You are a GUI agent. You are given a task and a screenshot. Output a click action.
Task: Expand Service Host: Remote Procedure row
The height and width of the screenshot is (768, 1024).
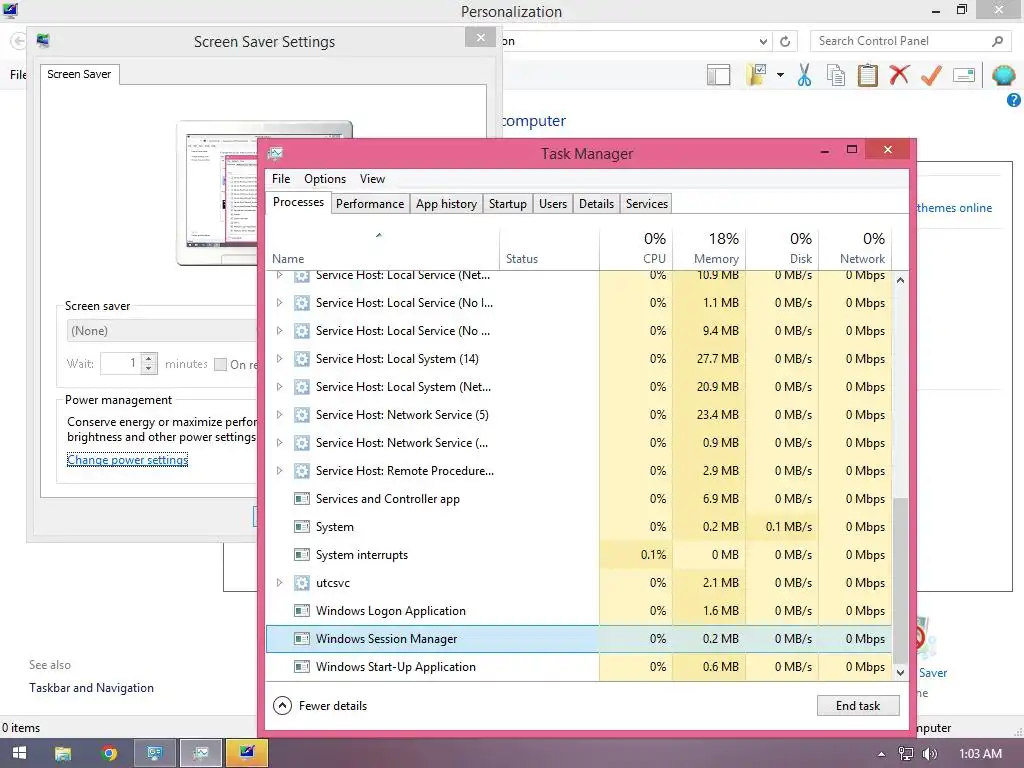[x=280, y=471]
